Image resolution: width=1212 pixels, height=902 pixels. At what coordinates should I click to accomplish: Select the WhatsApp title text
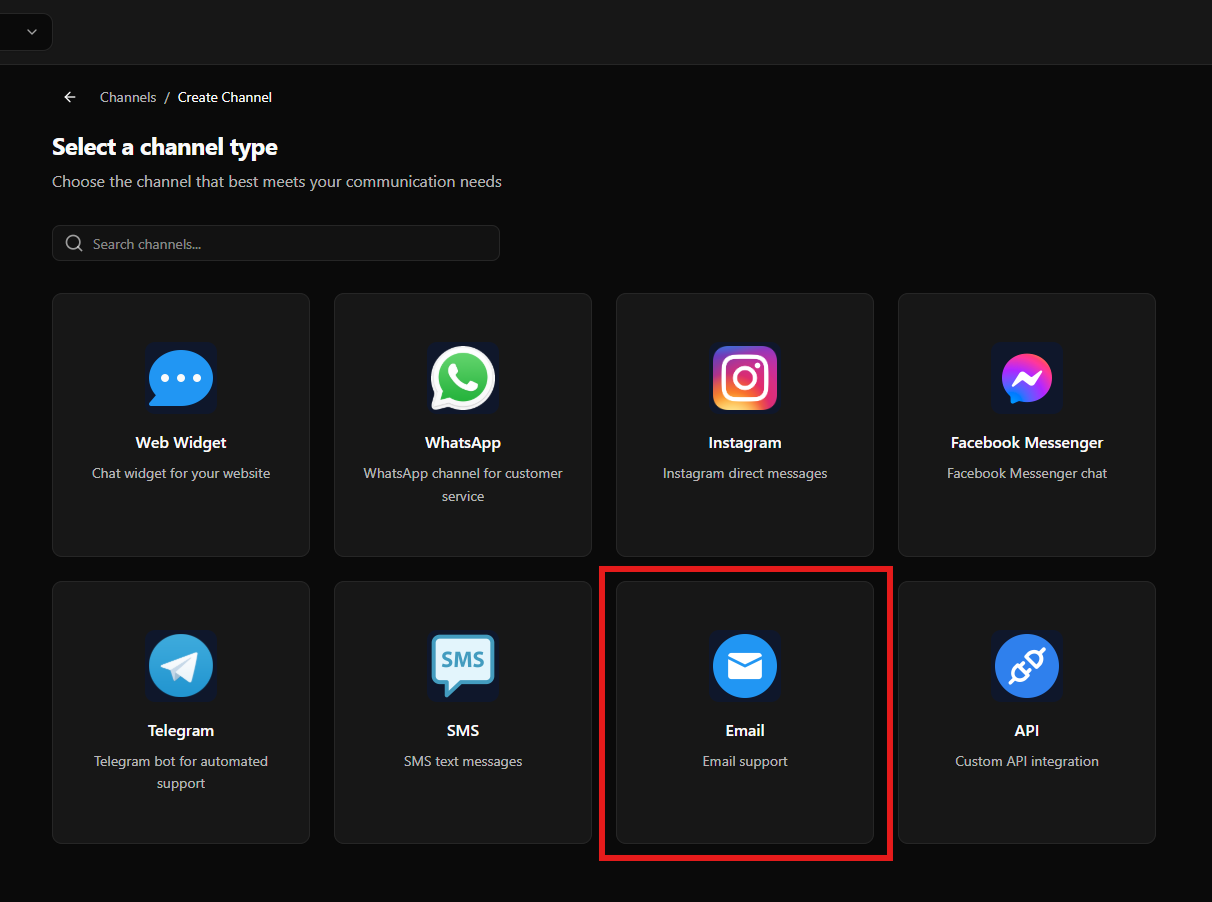point(463,442)
